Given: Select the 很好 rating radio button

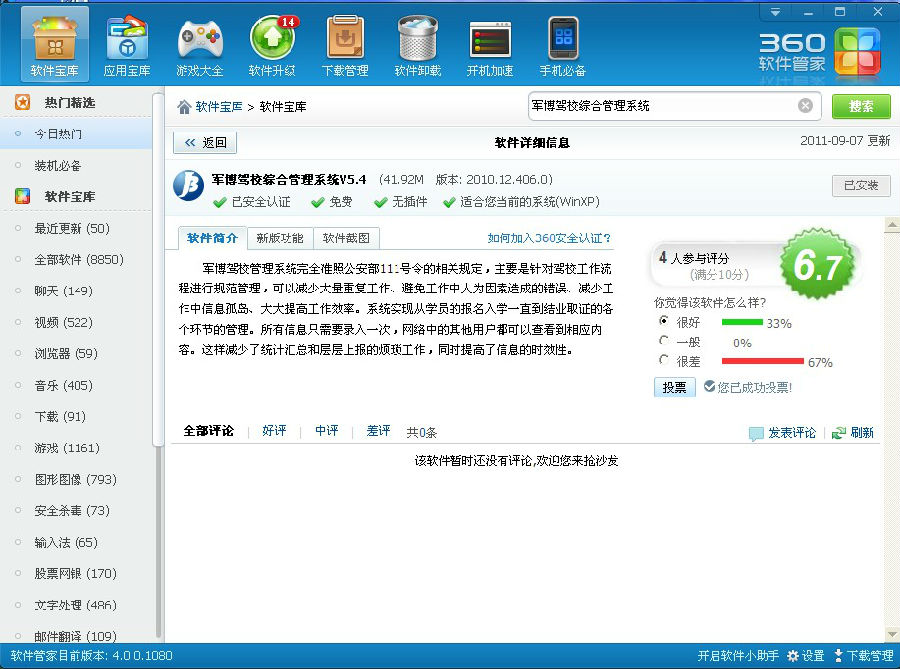Looking at the screenshot, I should [664, 321].
